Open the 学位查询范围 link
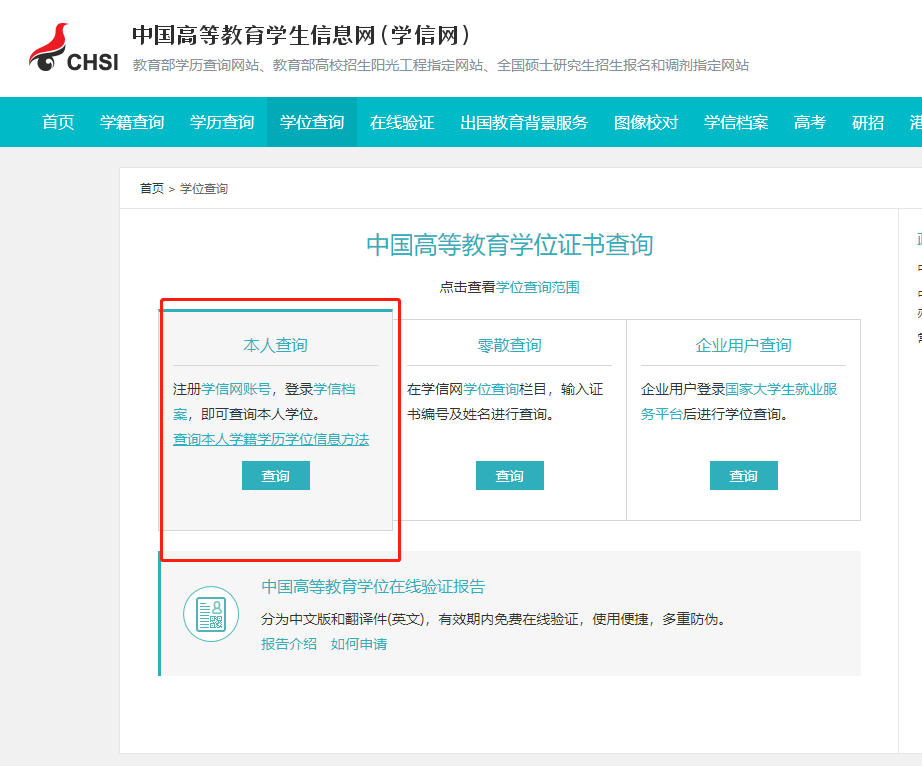The height and width of the screenshot is (766, 922). coord(538,287)
